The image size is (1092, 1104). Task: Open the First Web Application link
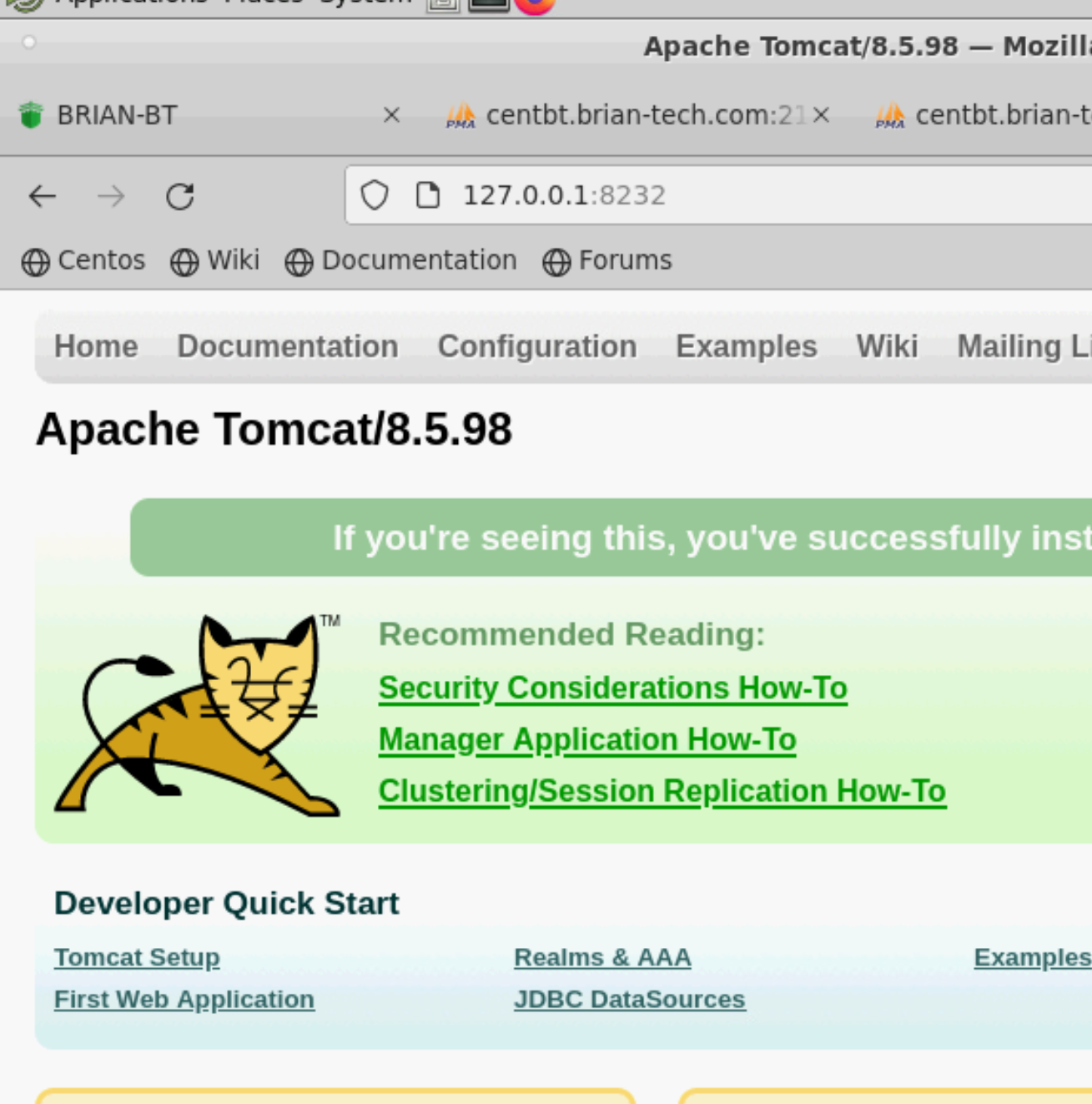point(184,999)
